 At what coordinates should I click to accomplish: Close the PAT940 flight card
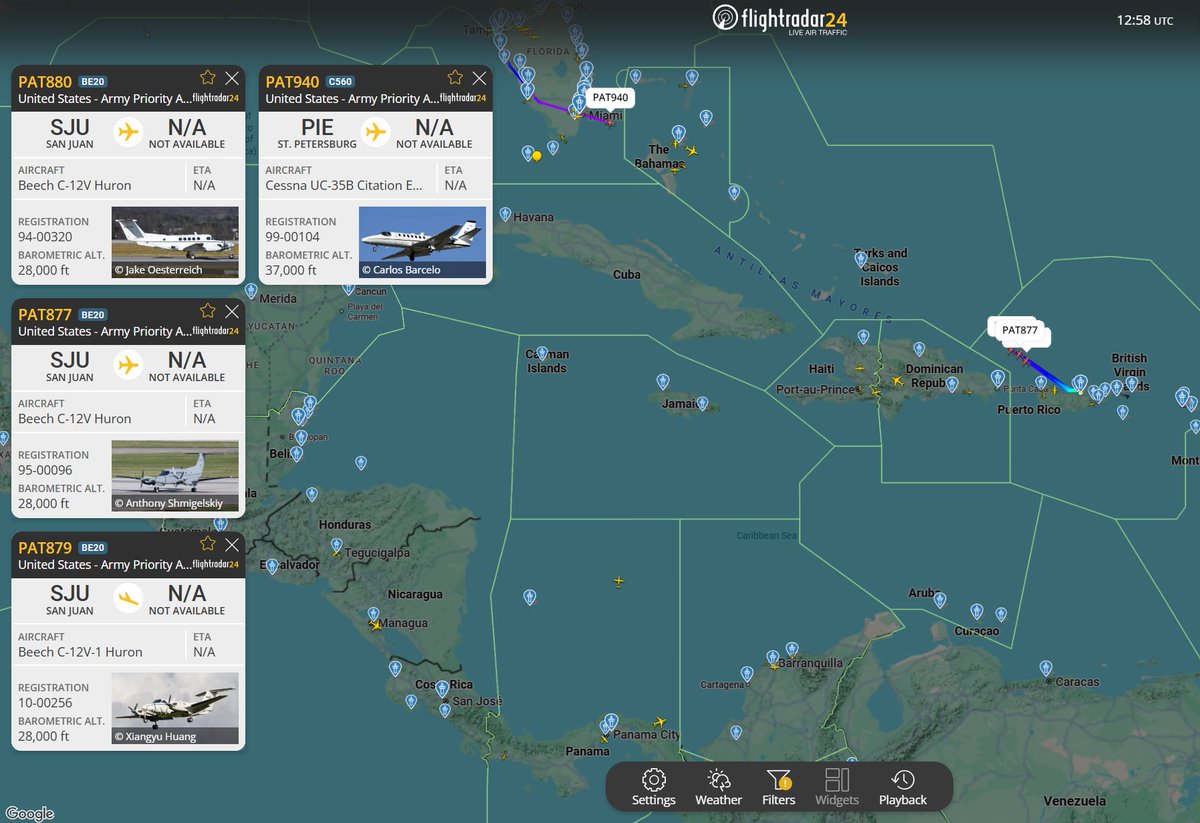click(480, 78)
